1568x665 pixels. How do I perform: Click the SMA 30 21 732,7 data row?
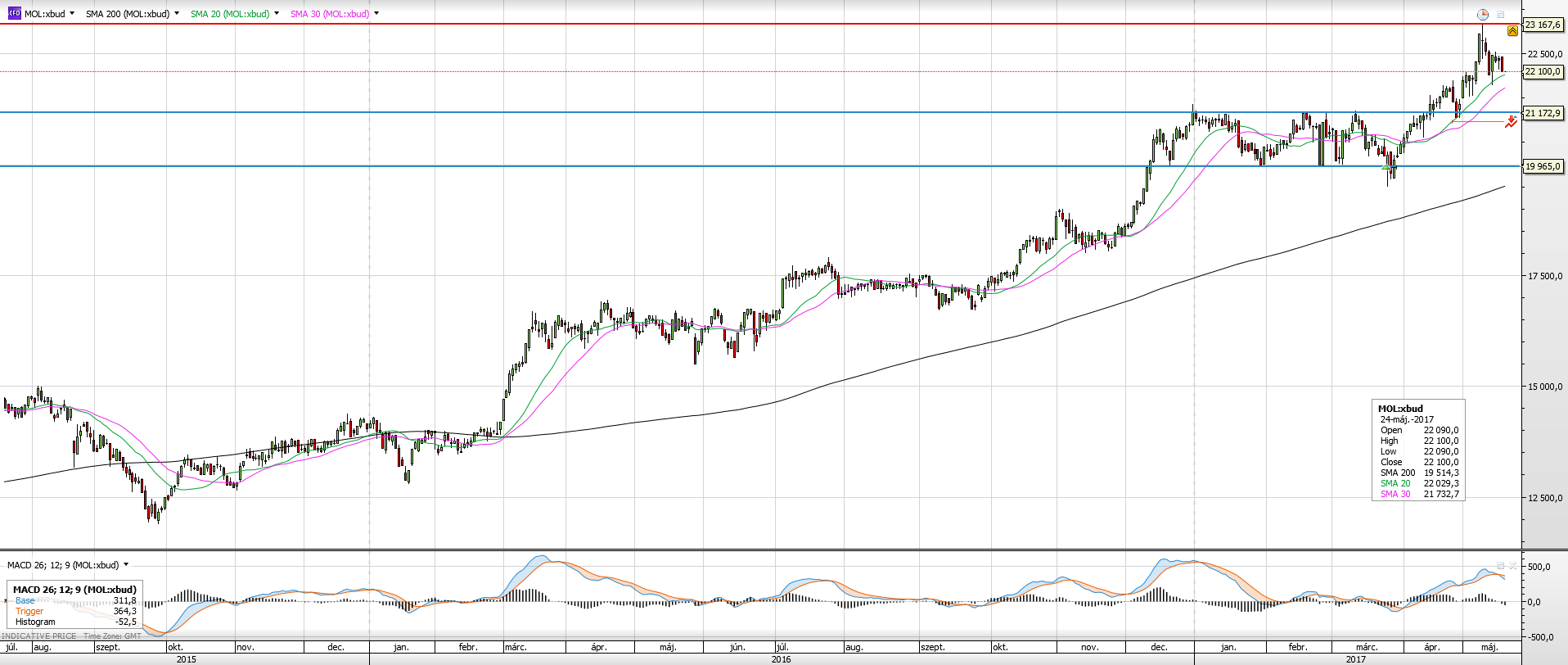pyautogui.click(x=1419, y=494)
